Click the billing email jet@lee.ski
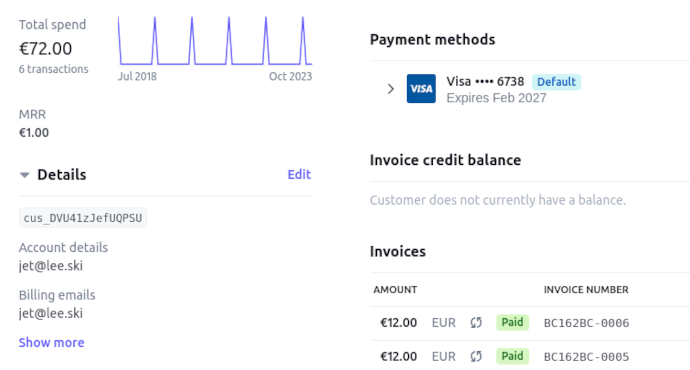 pos(51,313)
